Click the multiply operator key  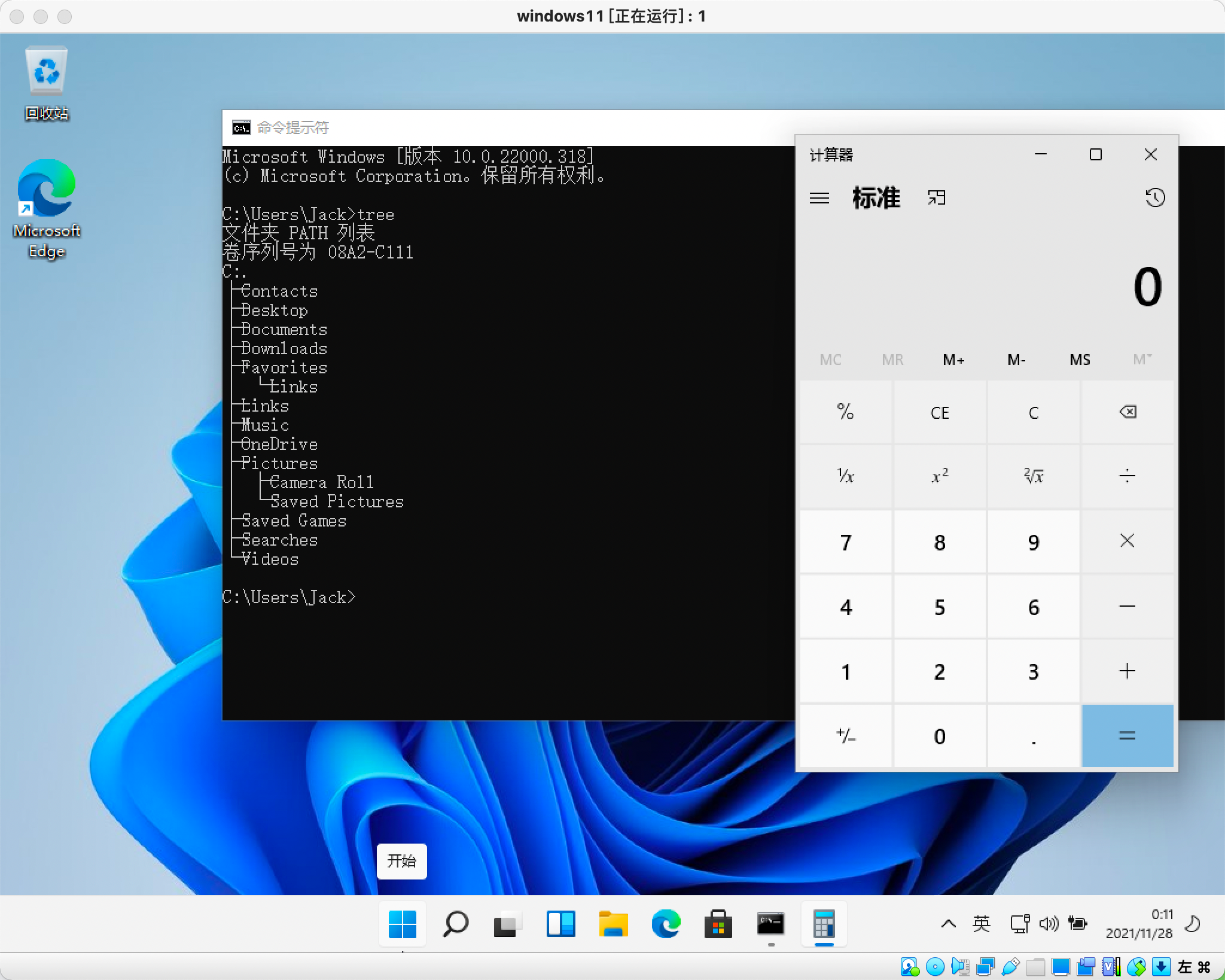1128,541
